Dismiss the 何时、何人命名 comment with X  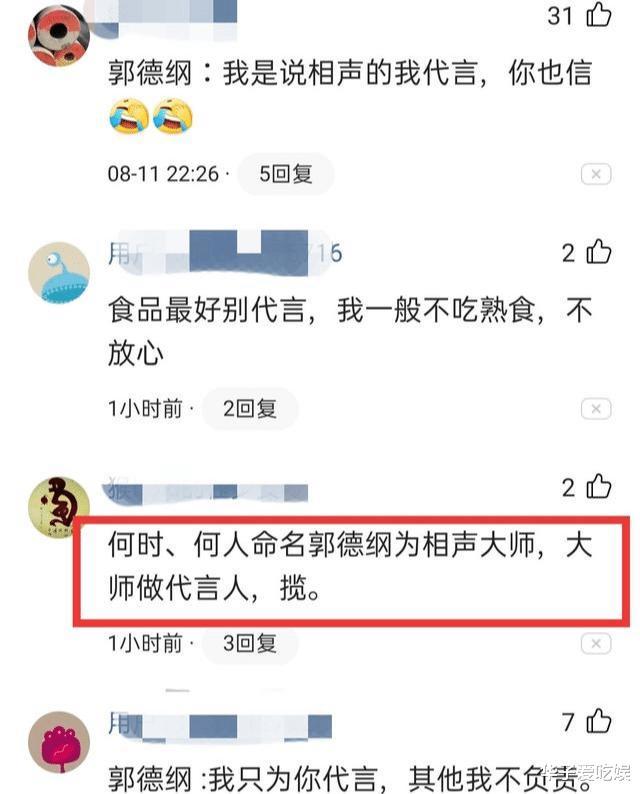click(x=596, y=644)
